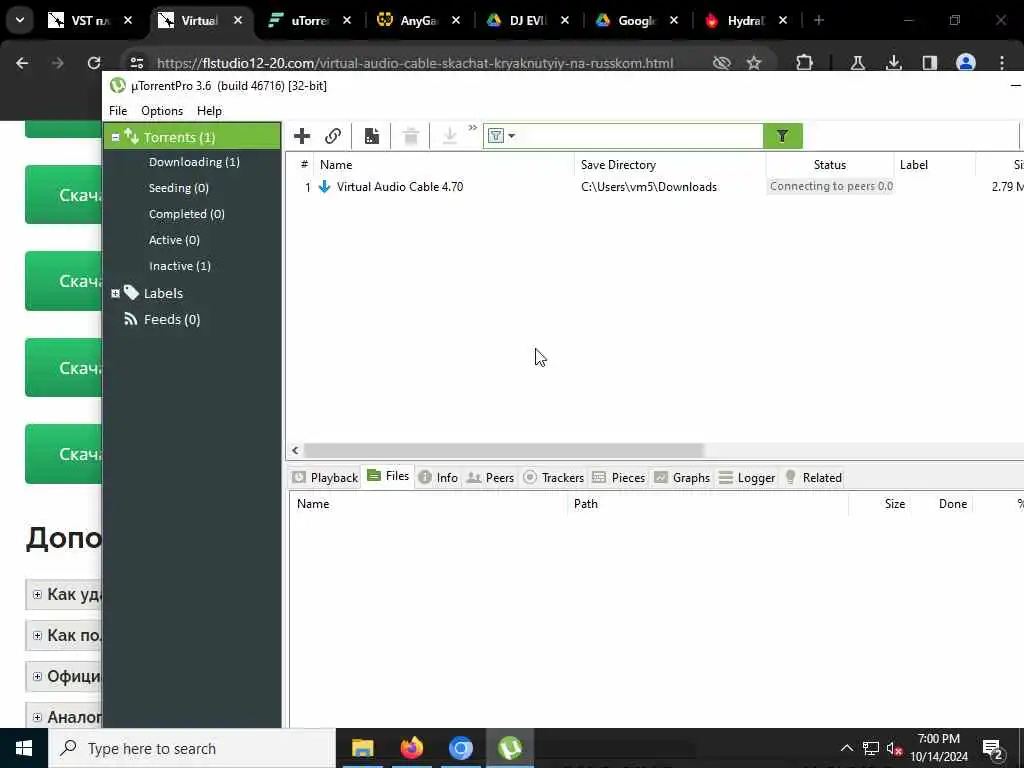The height and width of the screenshot is (768, 1024).
Task: Select the Completed (0) category
Action: 186,214
